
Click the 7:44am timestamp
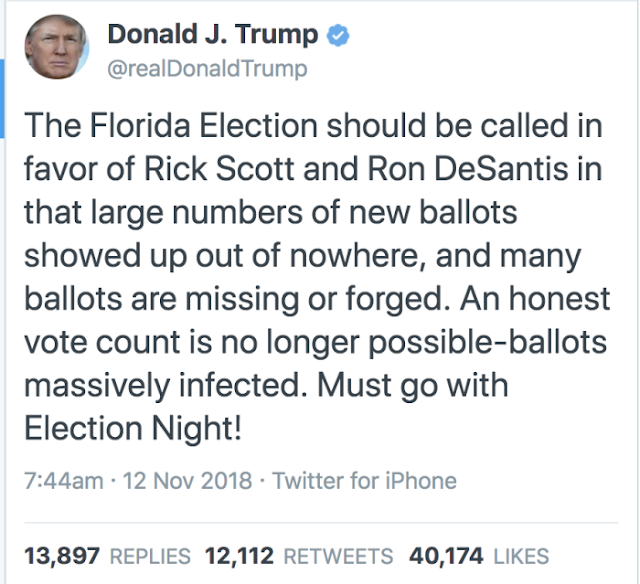coord(61,480)
